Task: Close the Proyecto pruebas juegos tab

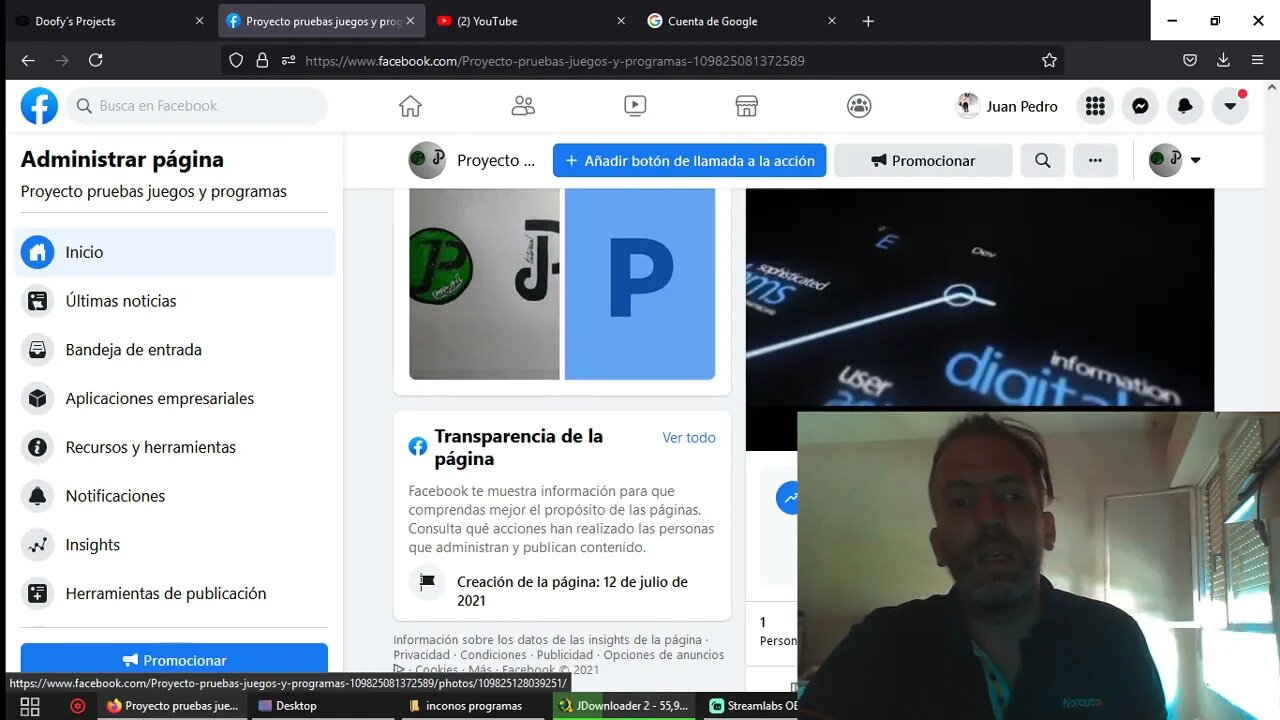Action: click(x=410, y=21)
